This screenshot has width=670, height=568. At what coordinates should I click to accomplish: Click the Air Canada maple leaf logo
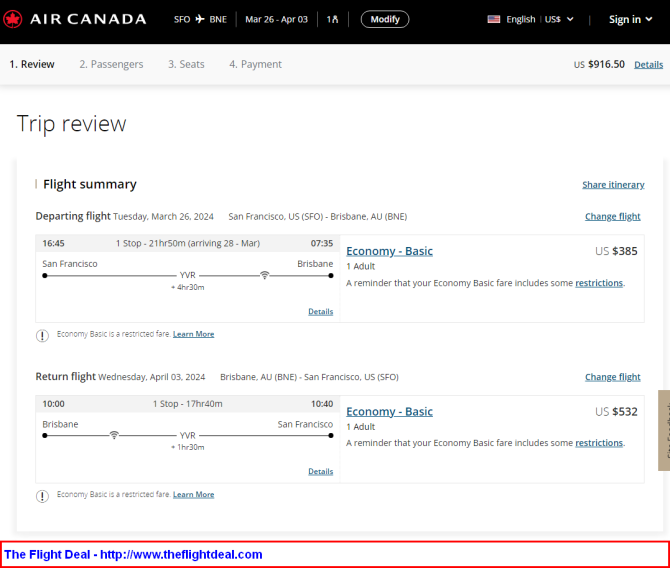point(12,19)
